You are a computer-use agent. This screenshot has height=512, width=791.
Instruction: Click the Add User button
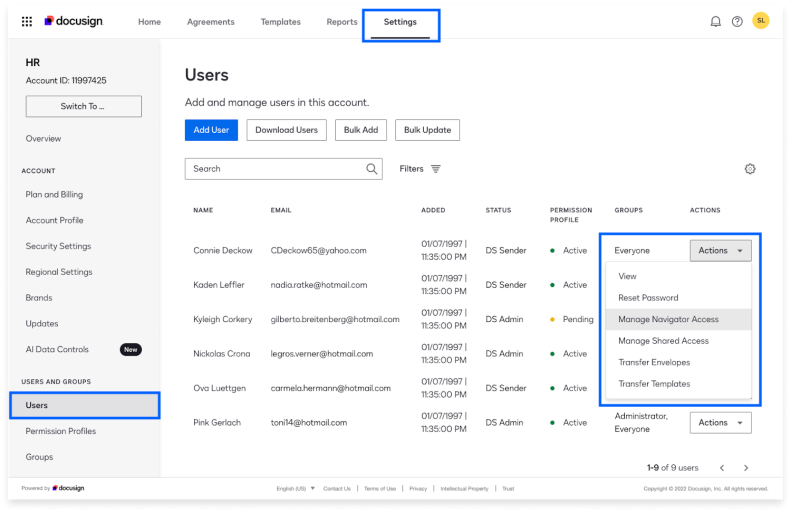(211, 130)
